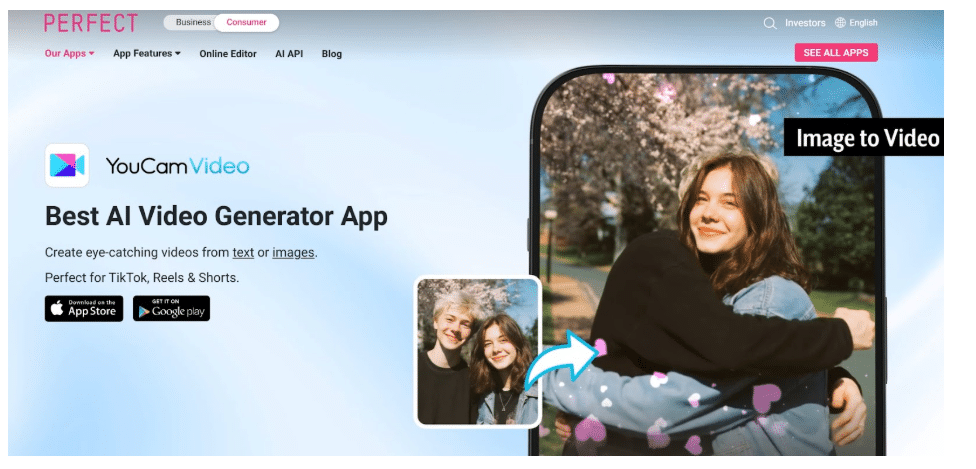Click the globe language icon
The height and width of the screenshot is (469, 976).
pos(840,23)
